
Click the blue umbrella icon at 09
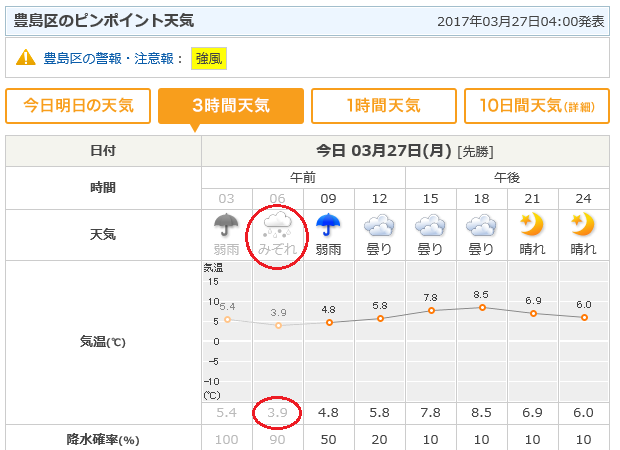329,225
